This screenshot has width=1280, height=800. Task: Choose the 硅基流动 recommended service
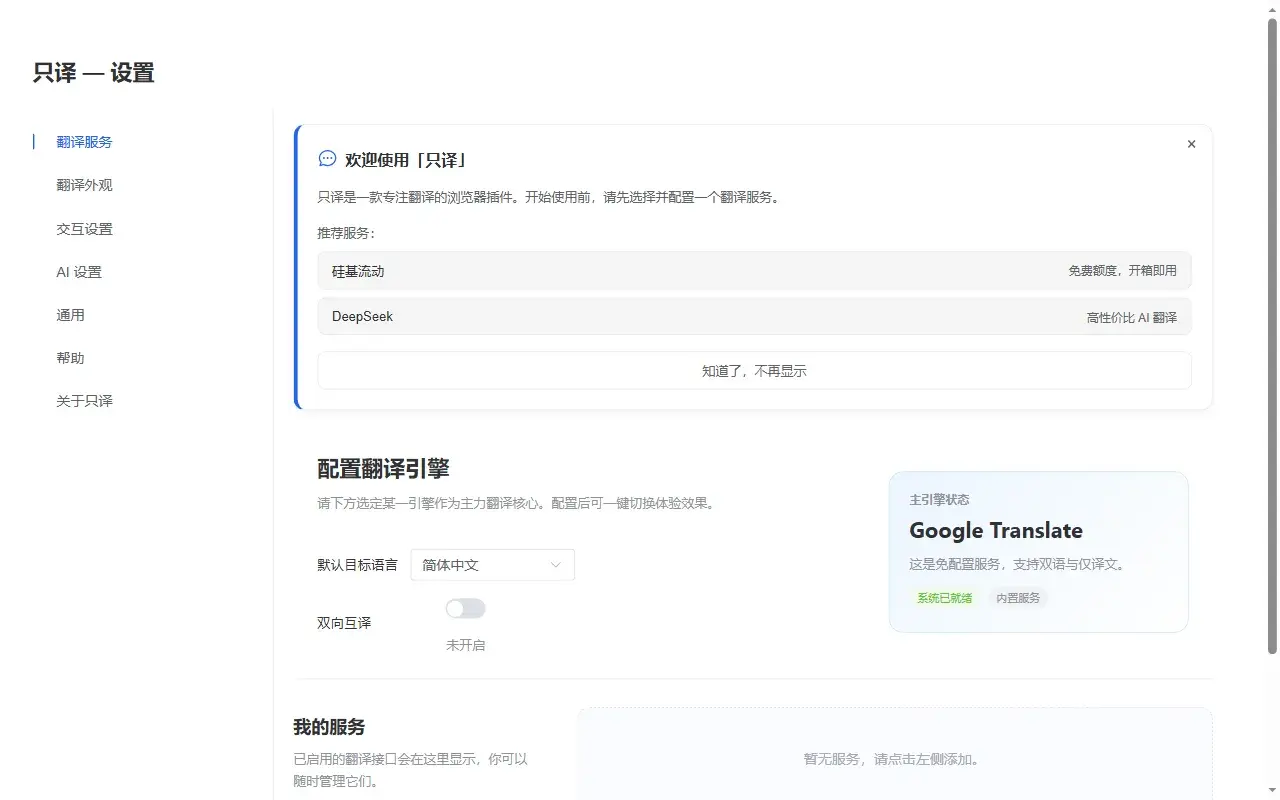pyautogui.click(x=754, y=271)
